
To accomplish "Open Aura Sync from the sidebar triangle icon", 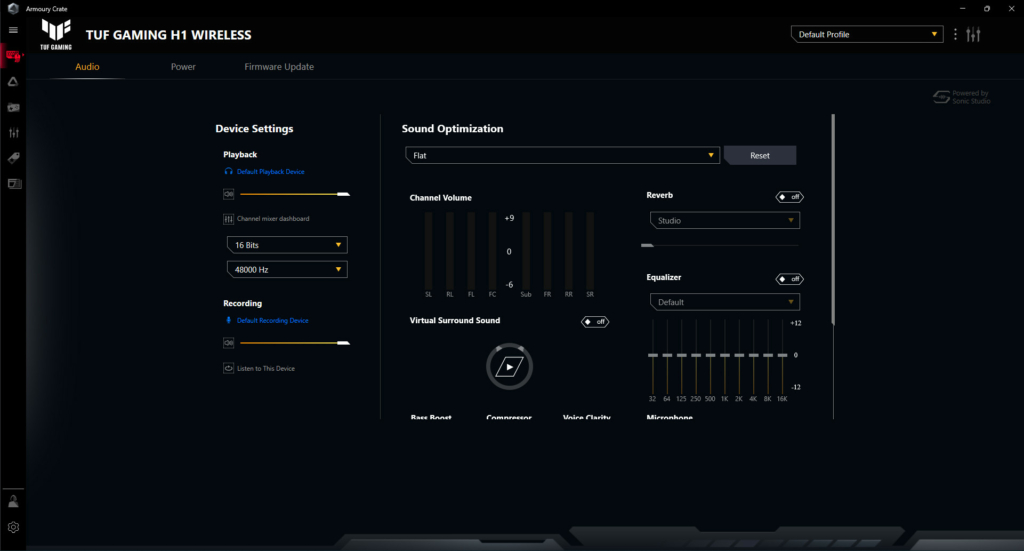I will 13,82.
